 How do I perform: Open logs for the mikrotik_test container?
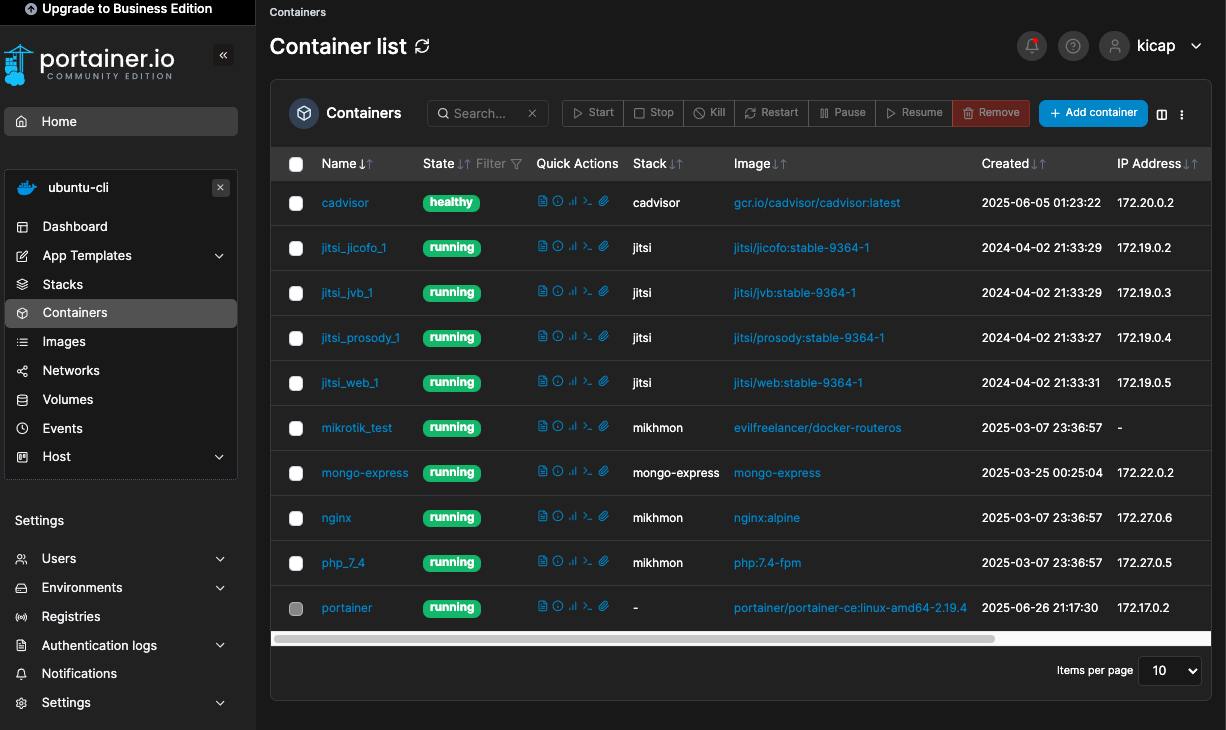coord(543,426)
